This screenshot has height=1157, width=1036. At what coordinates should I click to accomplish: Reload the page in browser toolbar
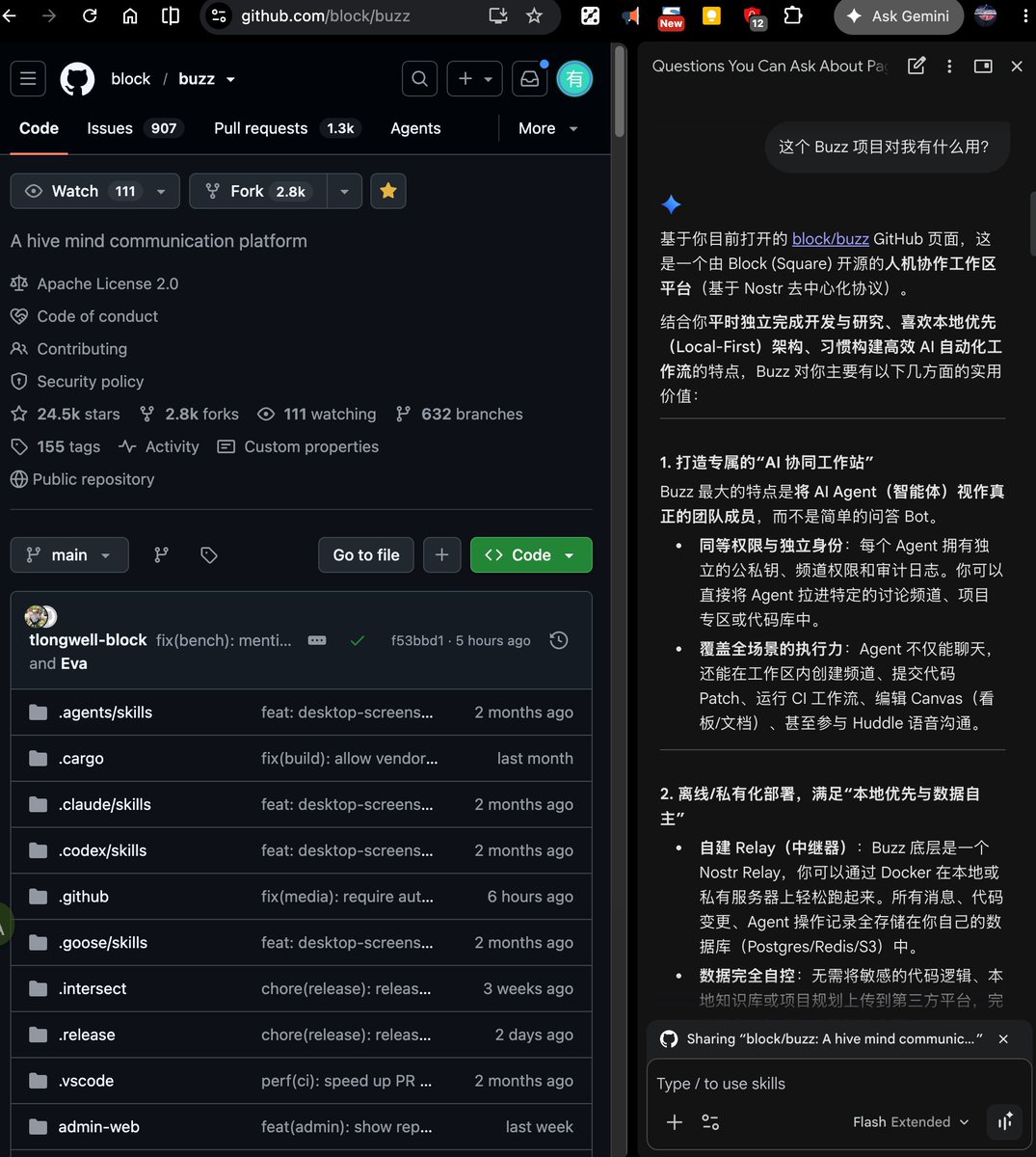coord(90,15)
